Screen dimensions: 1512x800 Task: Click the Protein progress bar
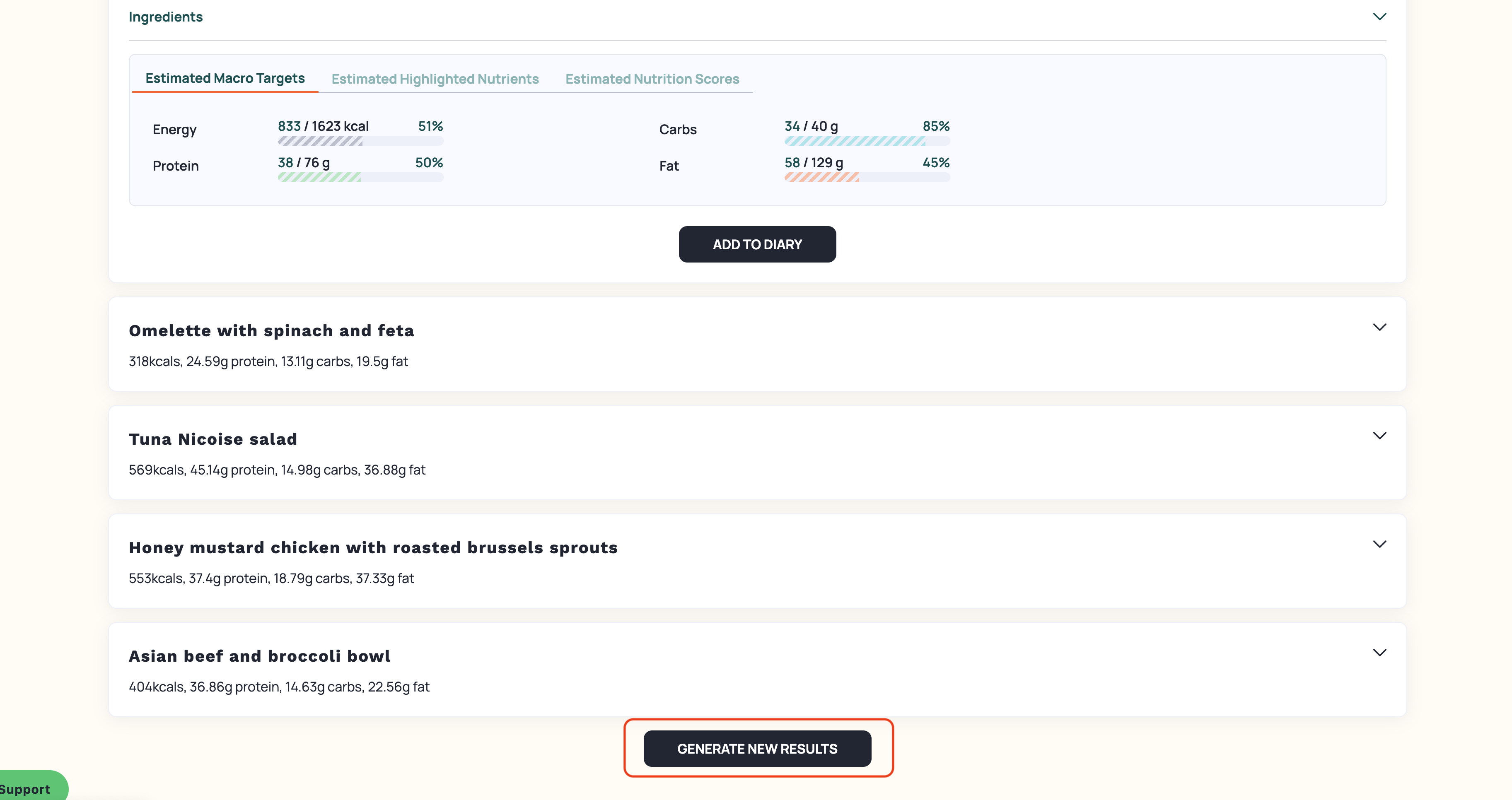[360, 177]
